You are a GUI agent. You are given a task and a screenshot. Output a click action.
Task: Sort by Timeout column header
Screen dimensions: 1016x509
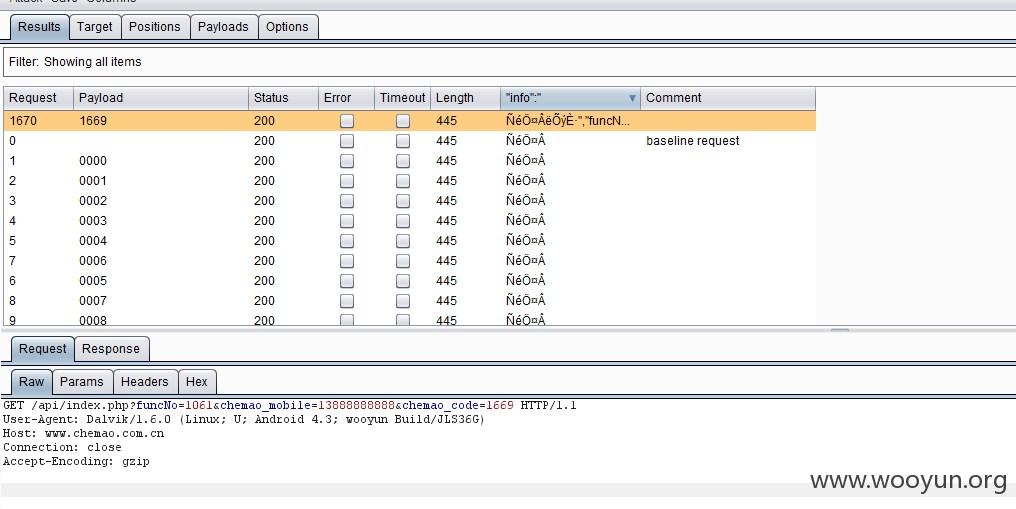click(402, 98)
